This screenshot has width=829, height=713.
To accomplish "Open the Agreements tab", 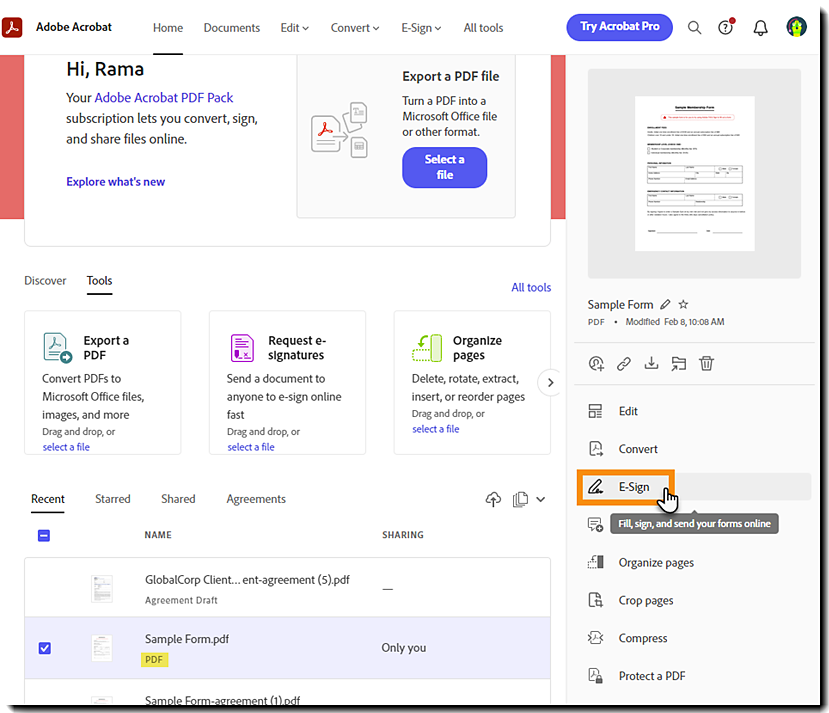I will (x=256, y=499).
